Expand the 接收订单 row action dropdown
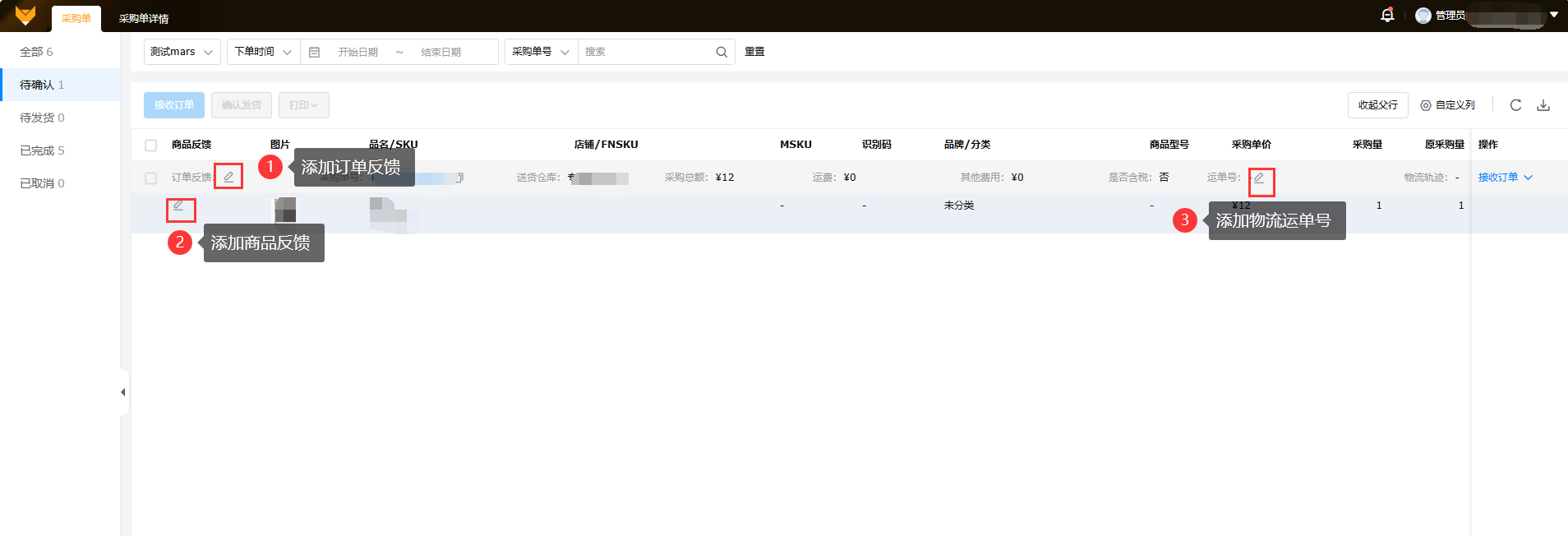The width and height of the screenshot is (1568, 536). coord(1529,178)
